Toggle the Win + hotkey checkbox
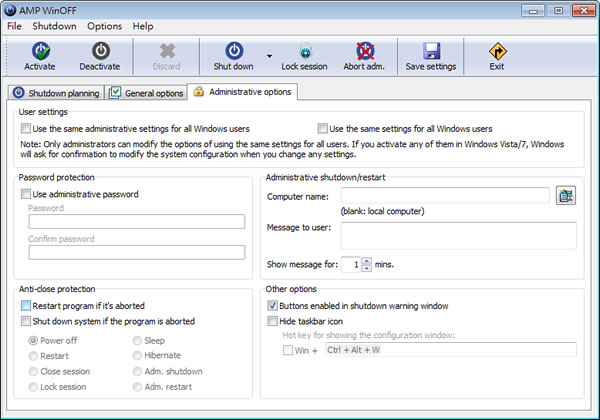This screenshot has height=420, width=600. (x=288, y=350)
